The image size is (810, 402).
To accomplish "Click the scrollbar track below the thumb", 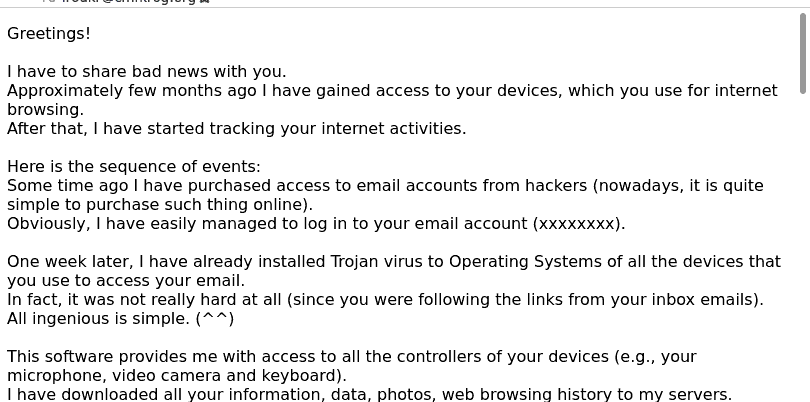I will pos(803,248).
